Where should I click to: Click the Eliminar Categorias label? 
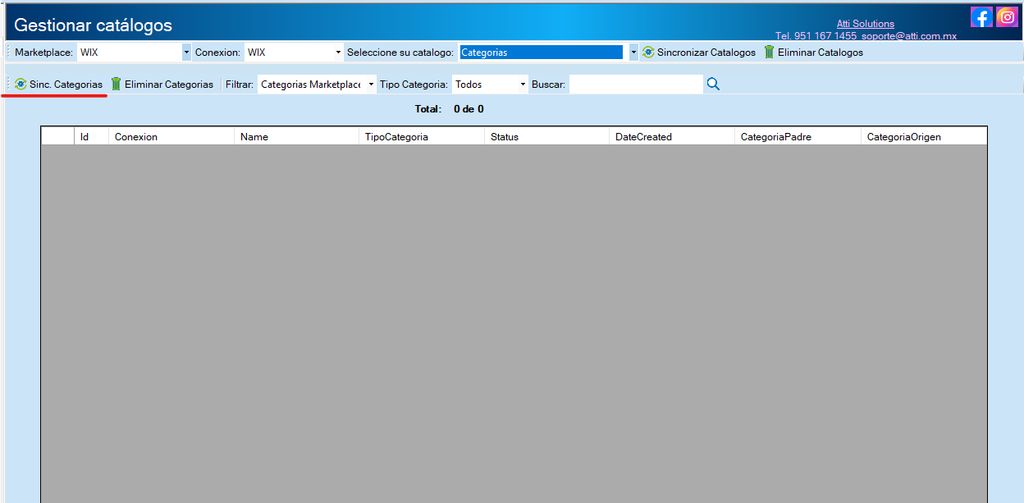click(x=168, y=84)
